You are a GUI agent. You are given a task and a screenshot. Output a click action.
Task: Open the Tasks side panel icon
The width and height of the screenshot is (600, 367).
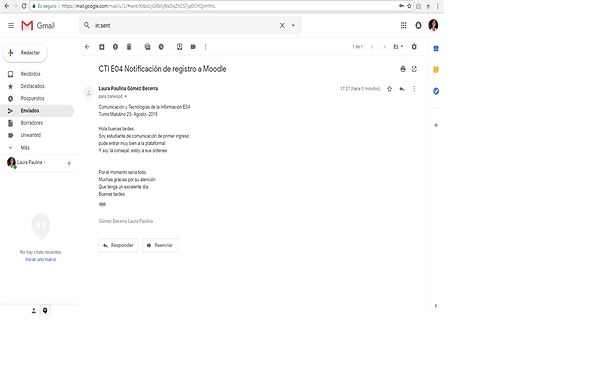[x=436, y=91]
